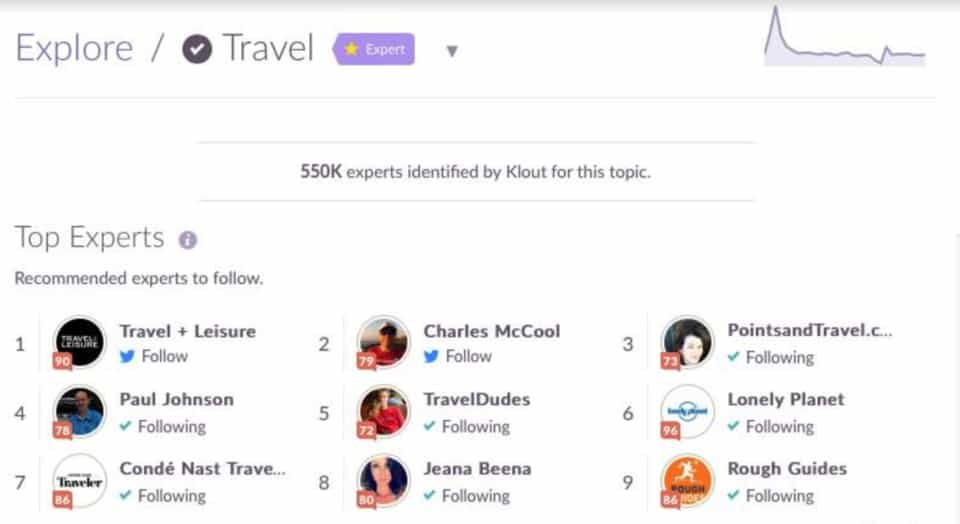
Task: Click the Top Experts info icon
Action: [x=187, y=240]
